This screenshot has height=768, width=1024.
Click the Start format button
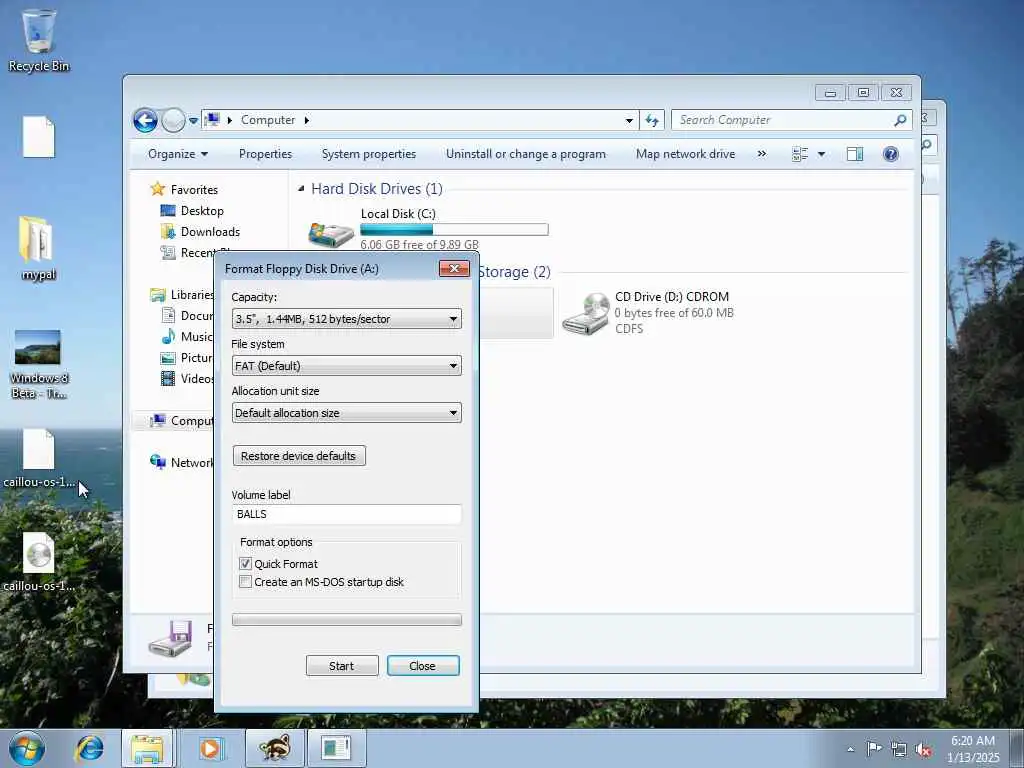[x=342, y=665]
